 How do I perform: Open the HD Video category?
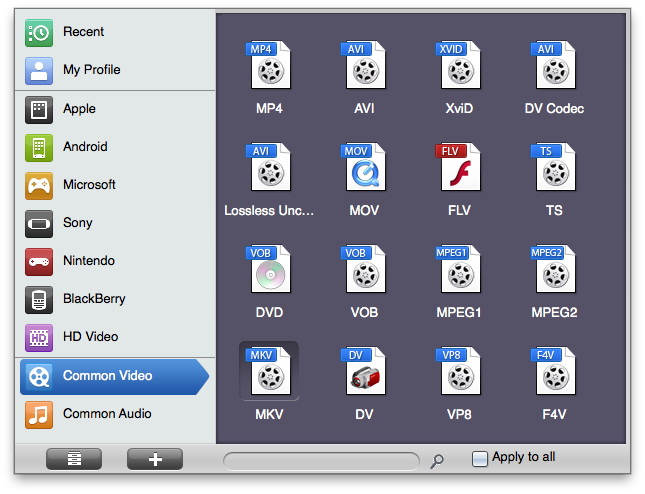[x=90, y=337]
